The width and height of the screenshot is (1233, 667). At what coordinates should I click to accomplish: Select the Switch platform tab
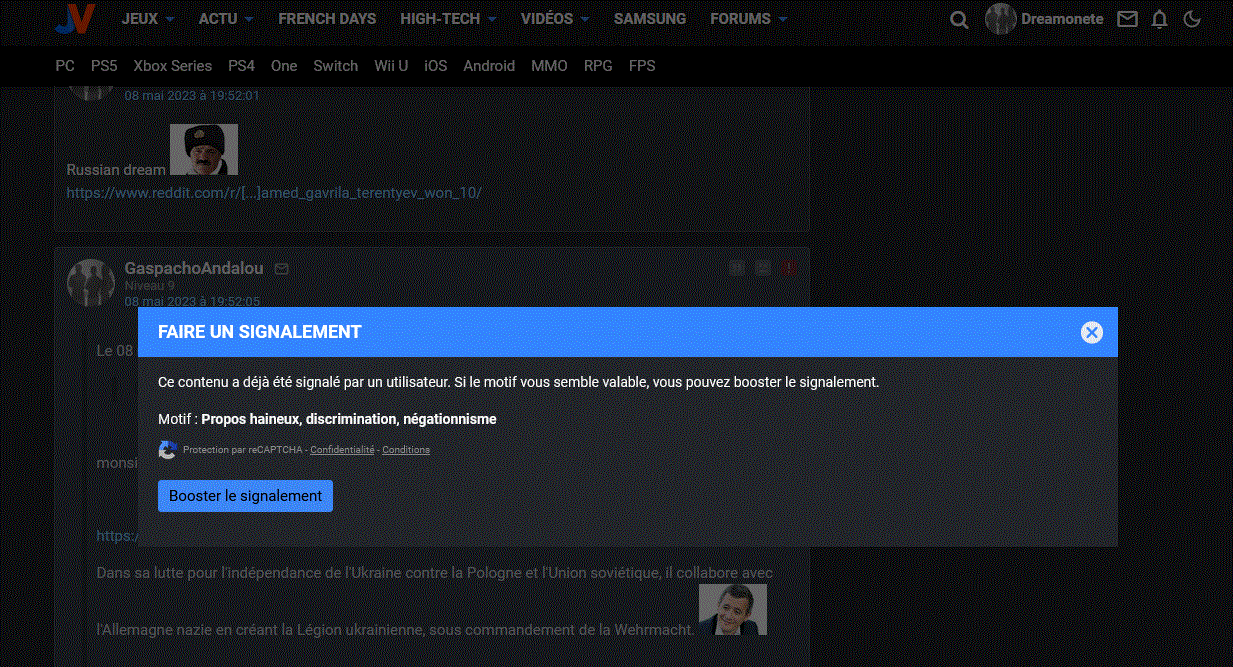[x=335, y=66]
